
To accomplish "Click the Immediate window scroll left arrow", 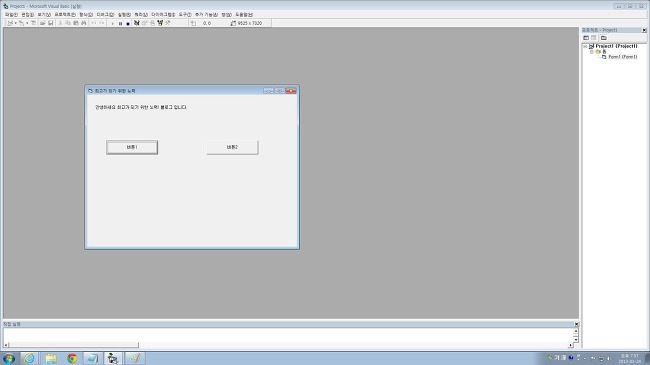I will pyautogui.click(x=6, y=345).
